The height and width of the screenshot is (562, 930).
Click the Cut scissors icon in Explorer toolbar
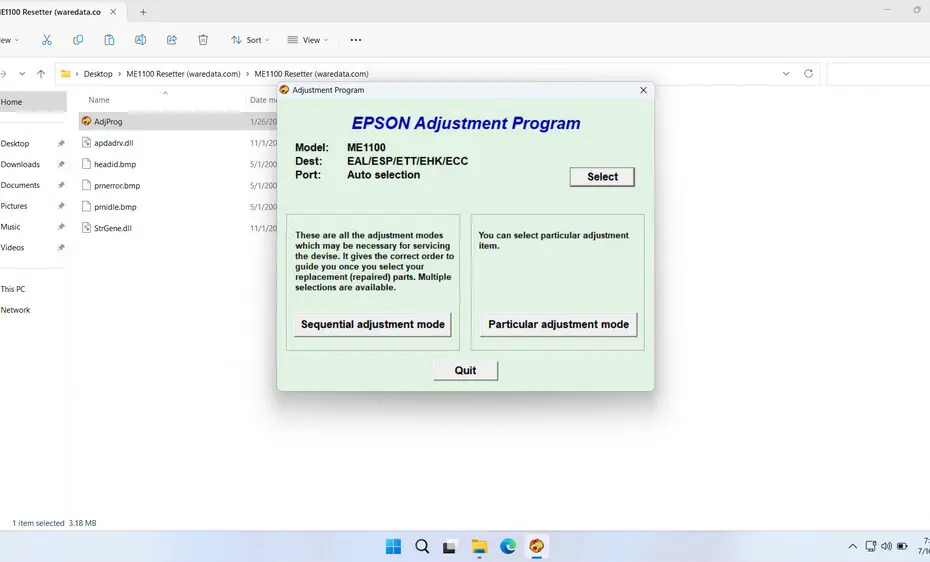point(47,40)
